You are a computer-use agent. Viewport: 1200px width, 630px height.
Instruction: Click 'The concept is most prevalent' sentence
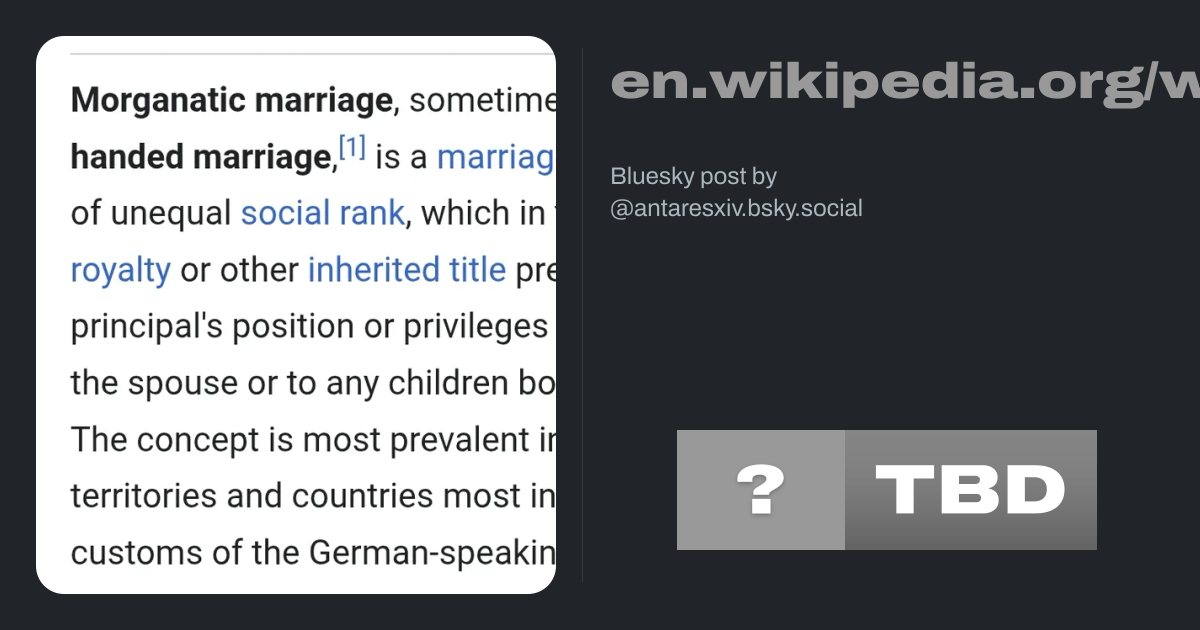coord(310,440)
